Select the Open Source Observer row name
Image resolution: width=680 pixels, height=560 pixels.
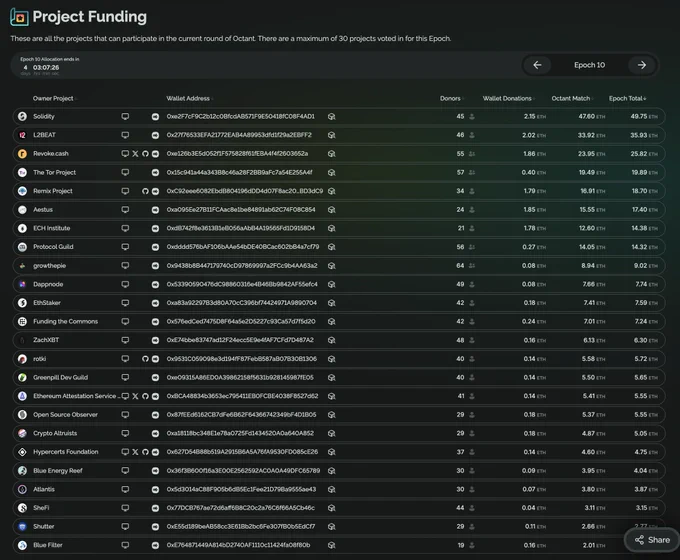65,415
